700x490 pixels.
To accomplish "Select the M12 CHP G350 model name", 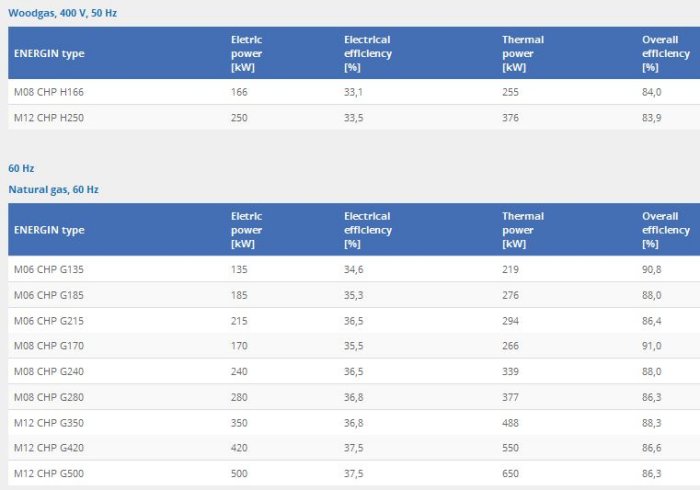I will tap(48, 422).
